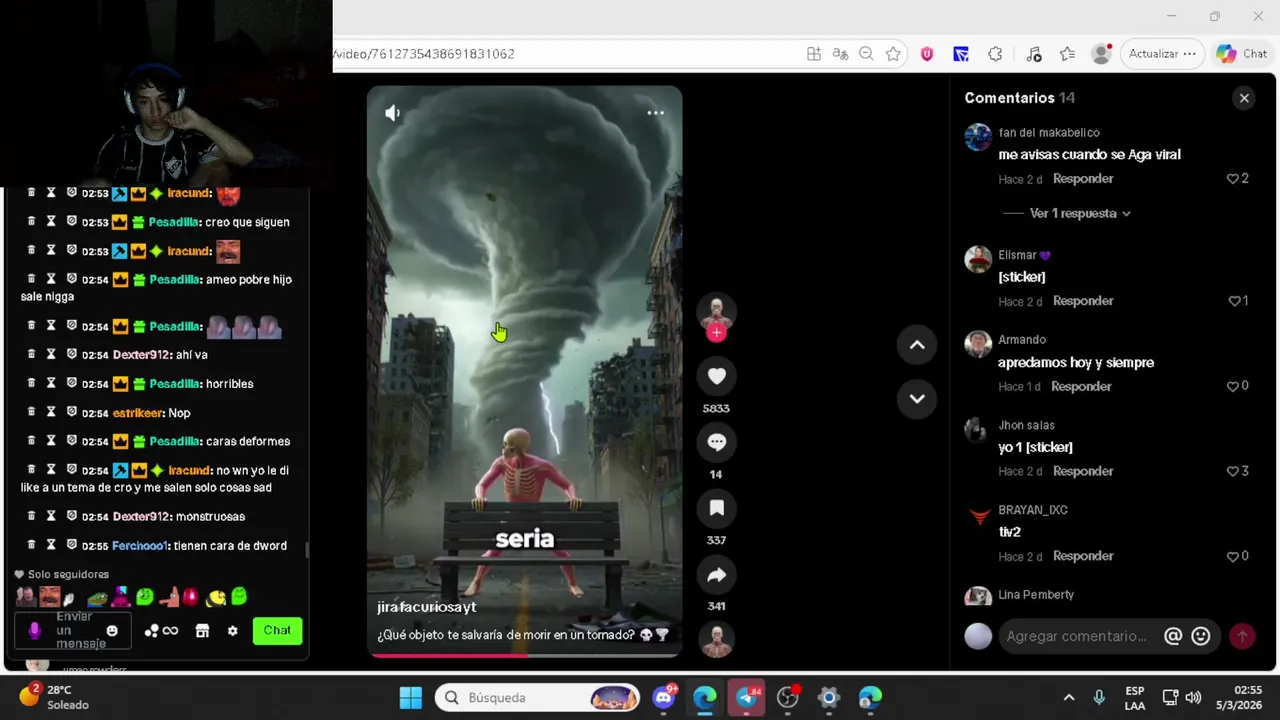The image size is (1280, 720).
Task: Open browser extensions puzzle icon
Action: (995, 54)
